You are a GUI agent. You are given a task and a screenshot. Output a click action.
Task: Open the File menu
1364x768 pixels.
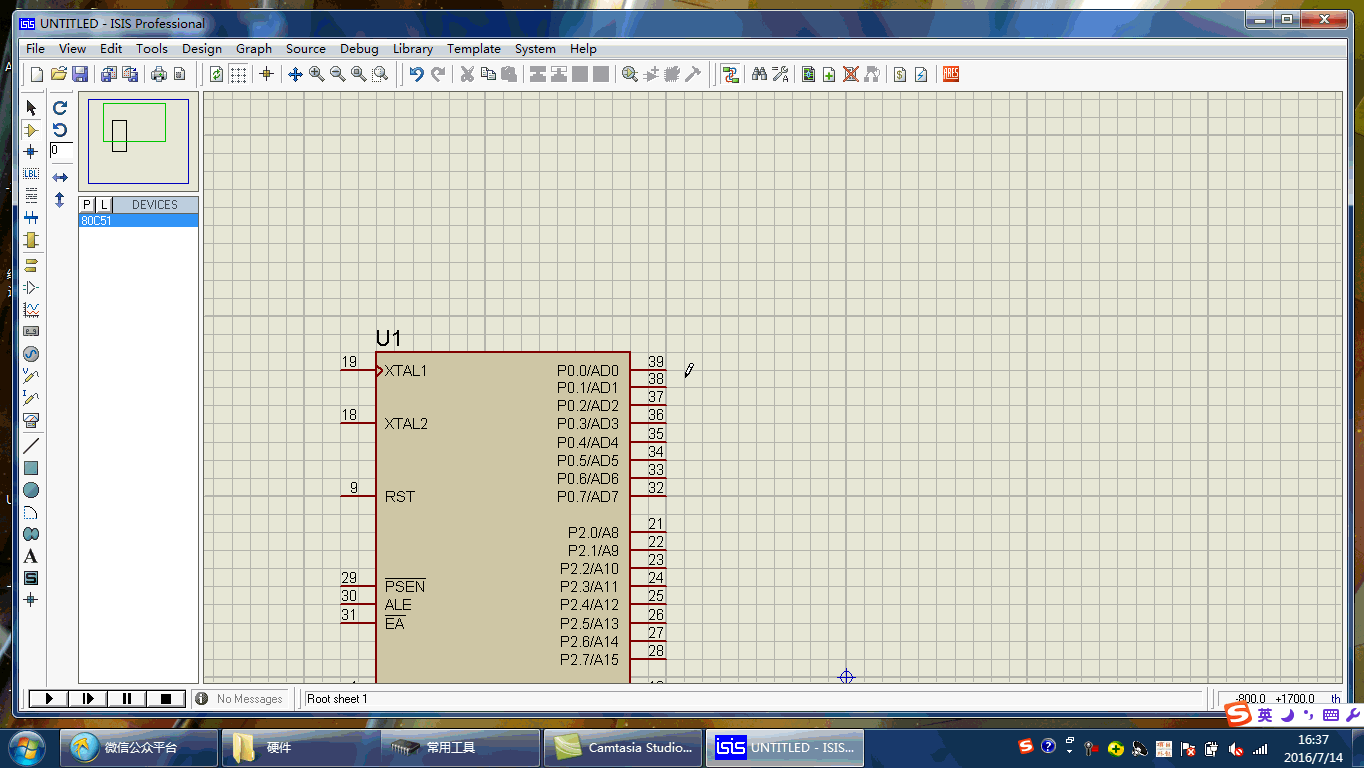tap(35, 48)
